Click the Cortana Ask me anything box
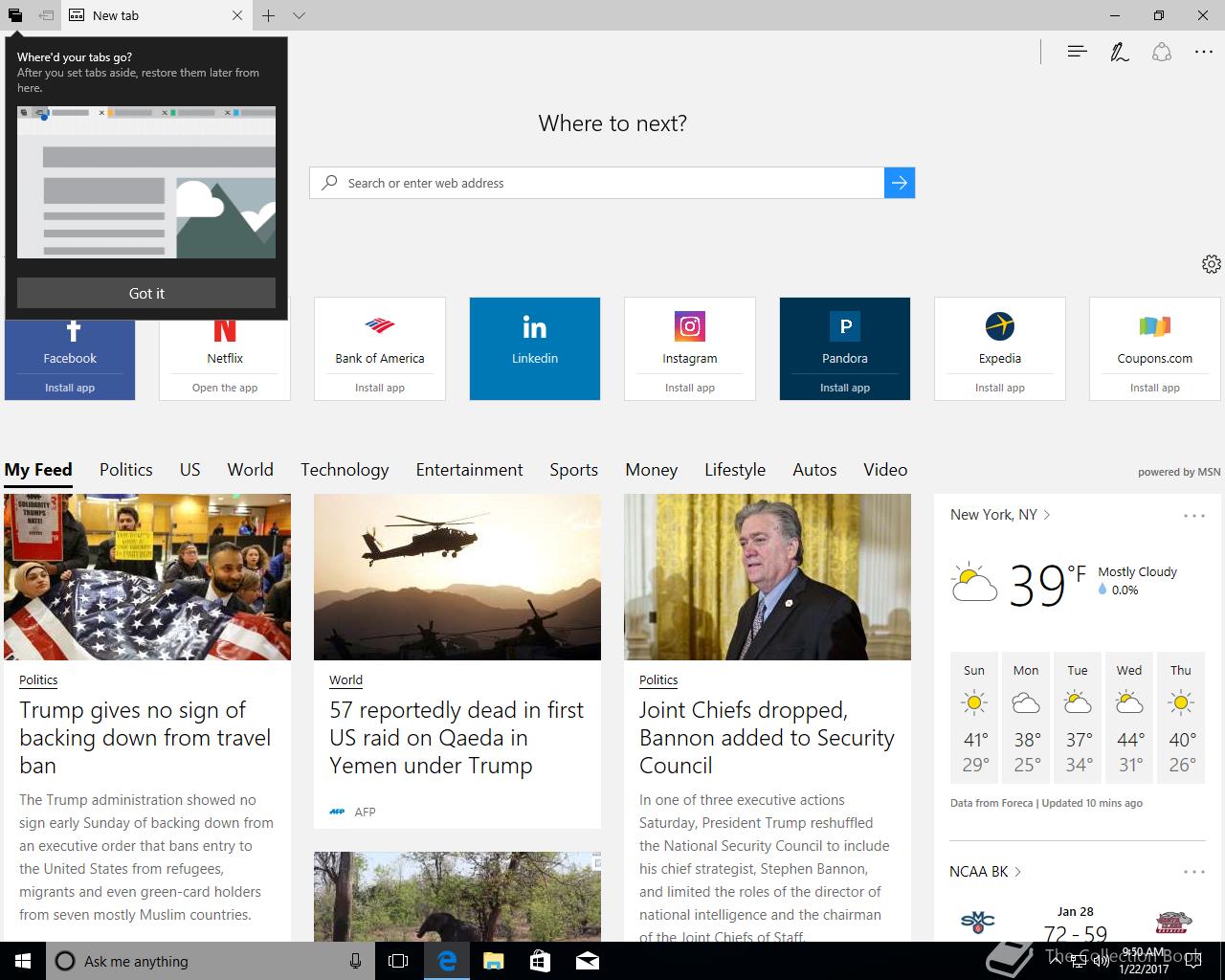 click(x=210, y=961)
